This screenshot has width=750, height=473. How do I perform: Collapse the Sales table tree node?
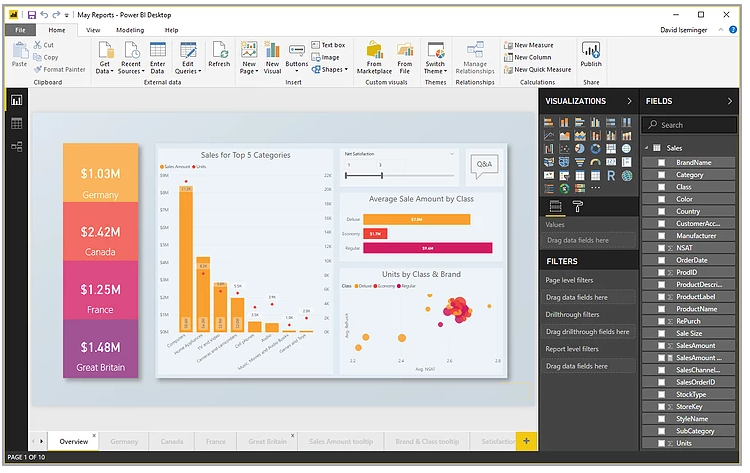647,148
